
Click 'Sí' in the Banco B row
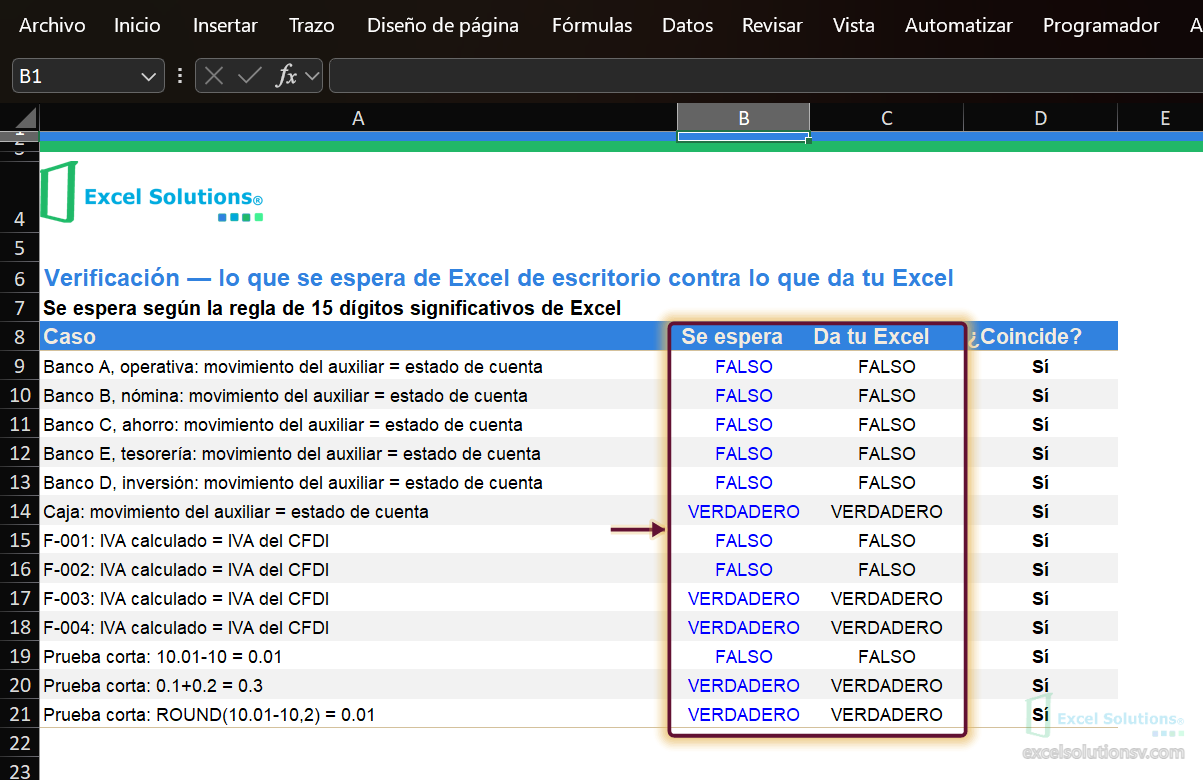(1040, 395)
